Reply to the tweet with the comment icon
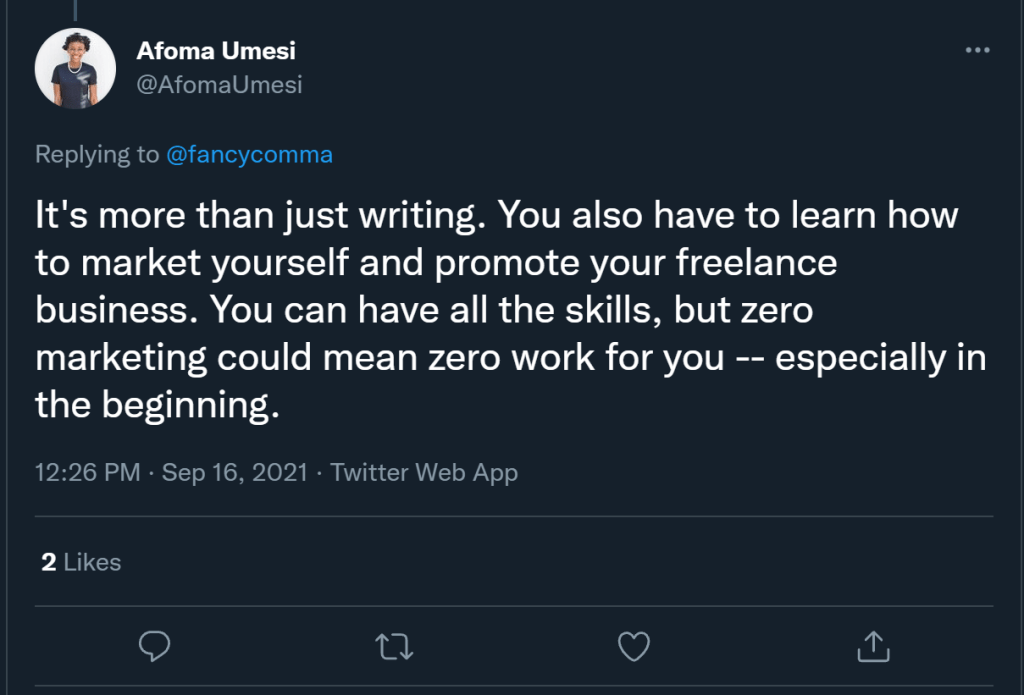Screen dimensions: 1024x695 click(154, 647)
